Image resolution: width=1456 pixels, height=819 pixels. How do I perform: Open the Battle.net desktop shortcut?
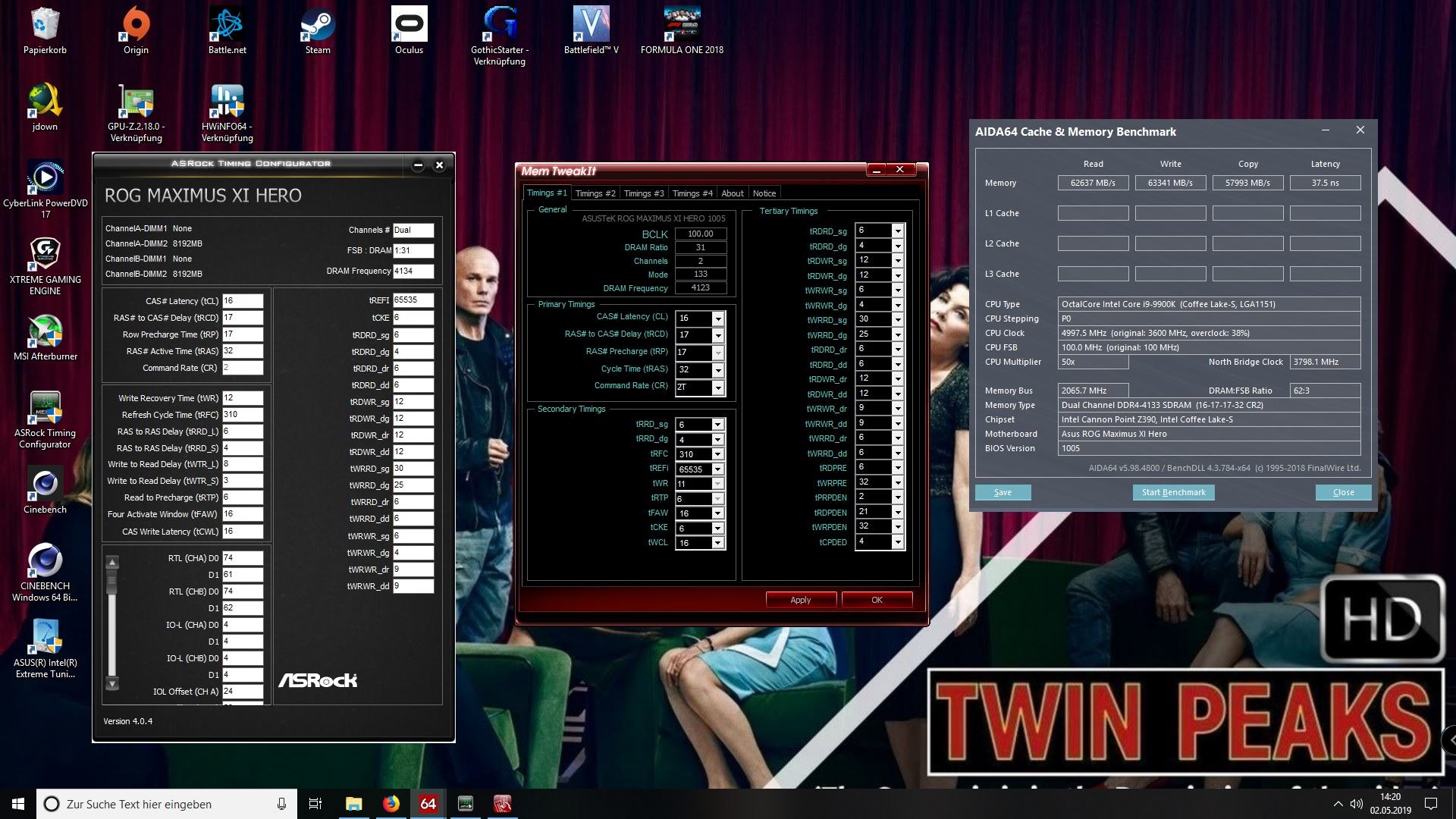(227, 32)
